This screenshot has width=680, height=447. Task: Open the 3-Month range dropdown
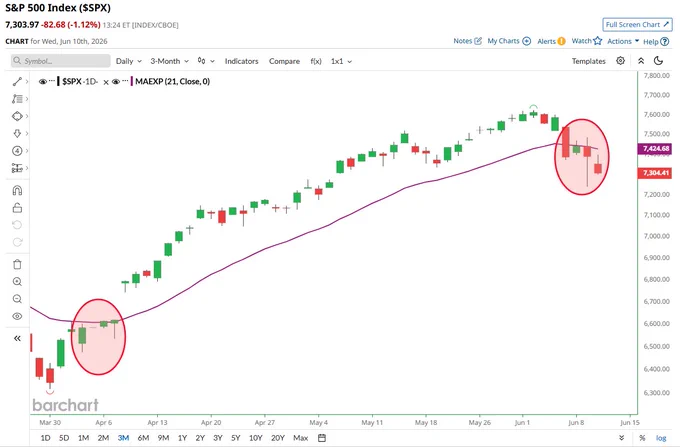tap(170, 61)
